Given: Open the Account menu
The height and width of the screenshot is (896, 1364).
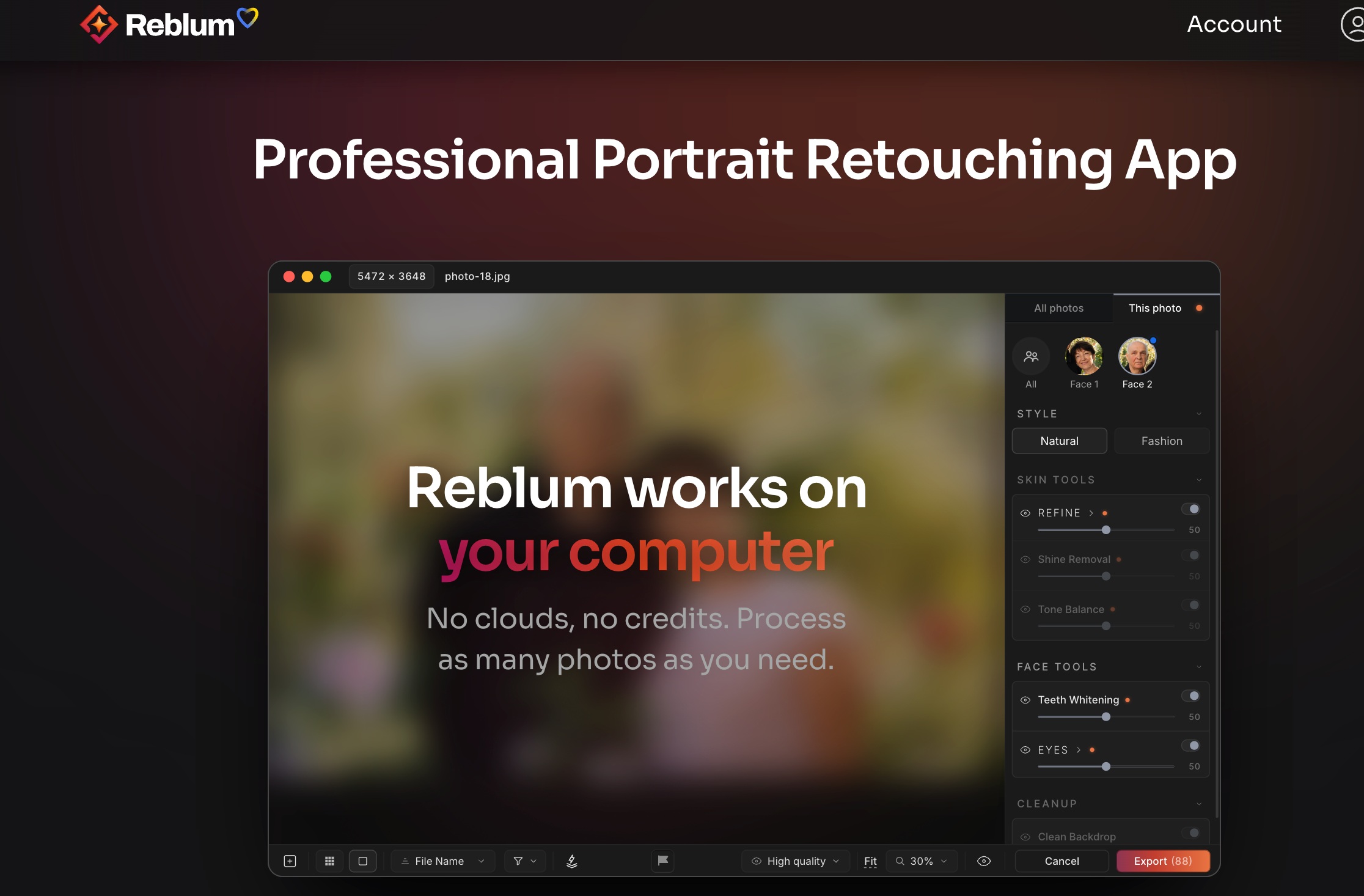Looking at the screenshot, I should [1234, 24].
